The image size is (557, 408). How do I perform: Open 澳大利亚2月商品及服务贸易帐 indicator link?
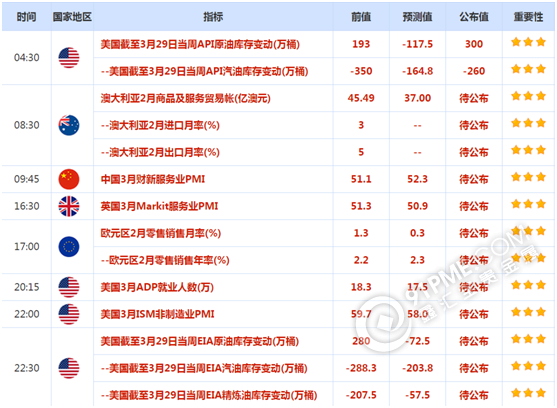[x=185, y=98]
